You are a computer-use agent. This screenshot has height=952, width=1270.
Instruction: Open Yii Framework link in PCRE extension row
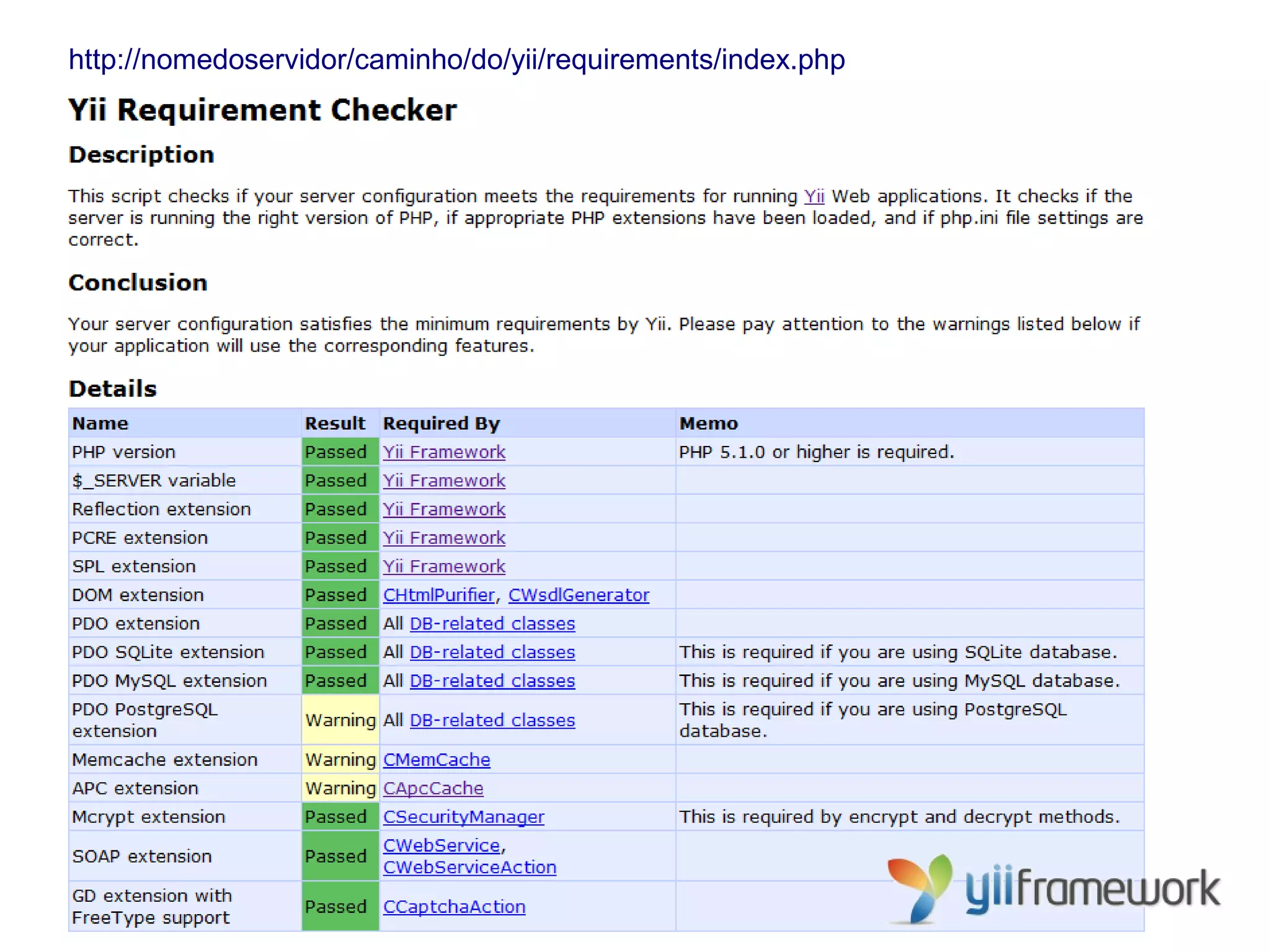[x=444, y=538]
